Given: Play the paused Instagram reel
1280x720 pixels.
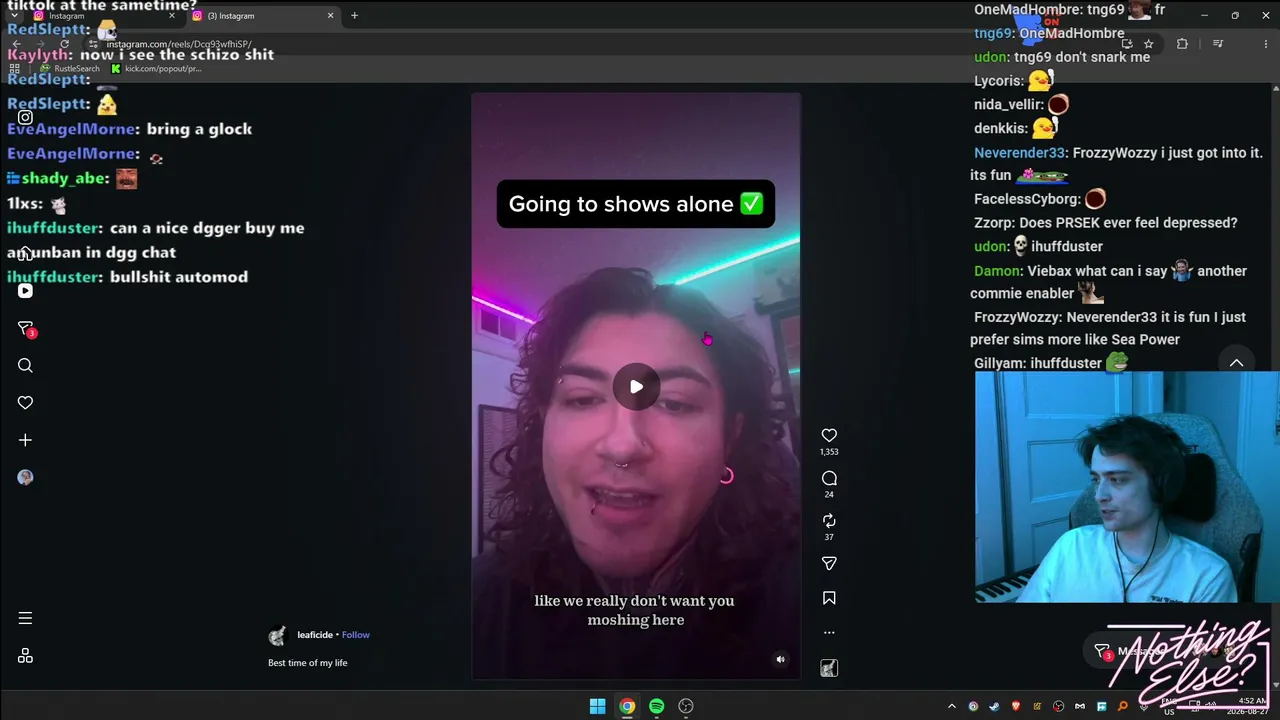Looking at the screenshot, I should click(636, 387).
